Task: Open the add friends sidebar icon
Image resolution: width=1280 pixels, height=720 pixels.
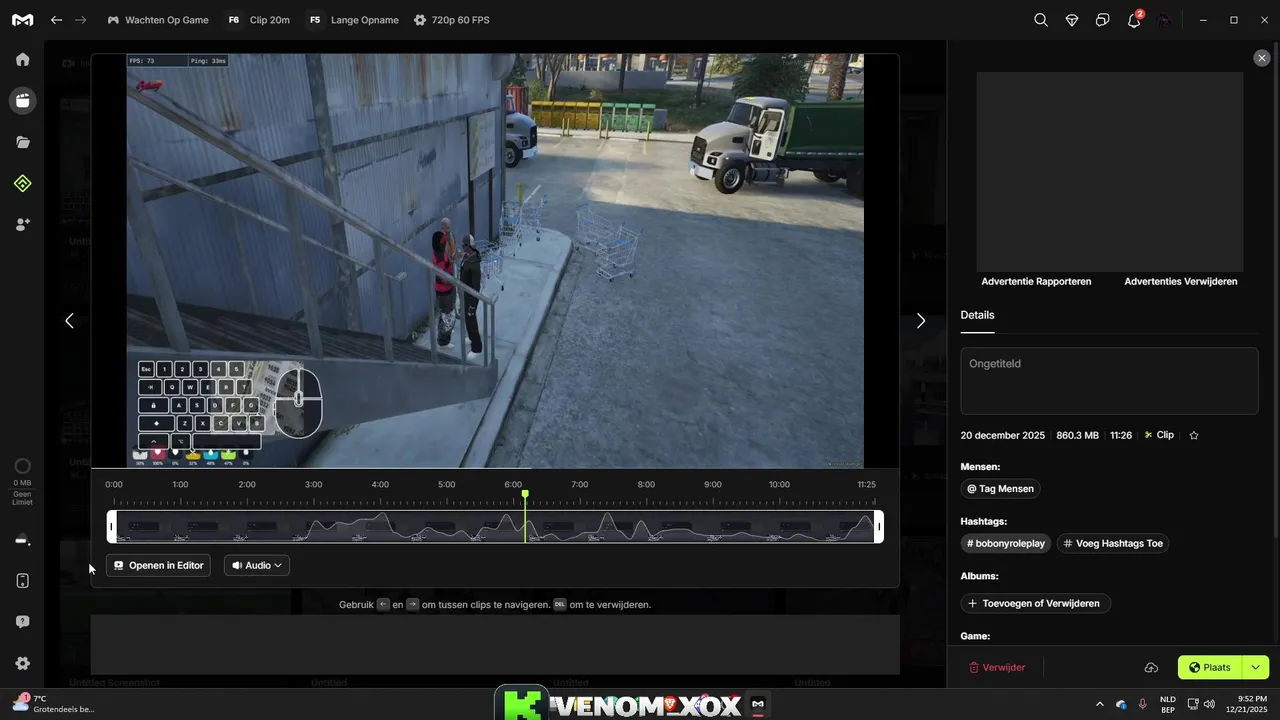Action: 22,224
